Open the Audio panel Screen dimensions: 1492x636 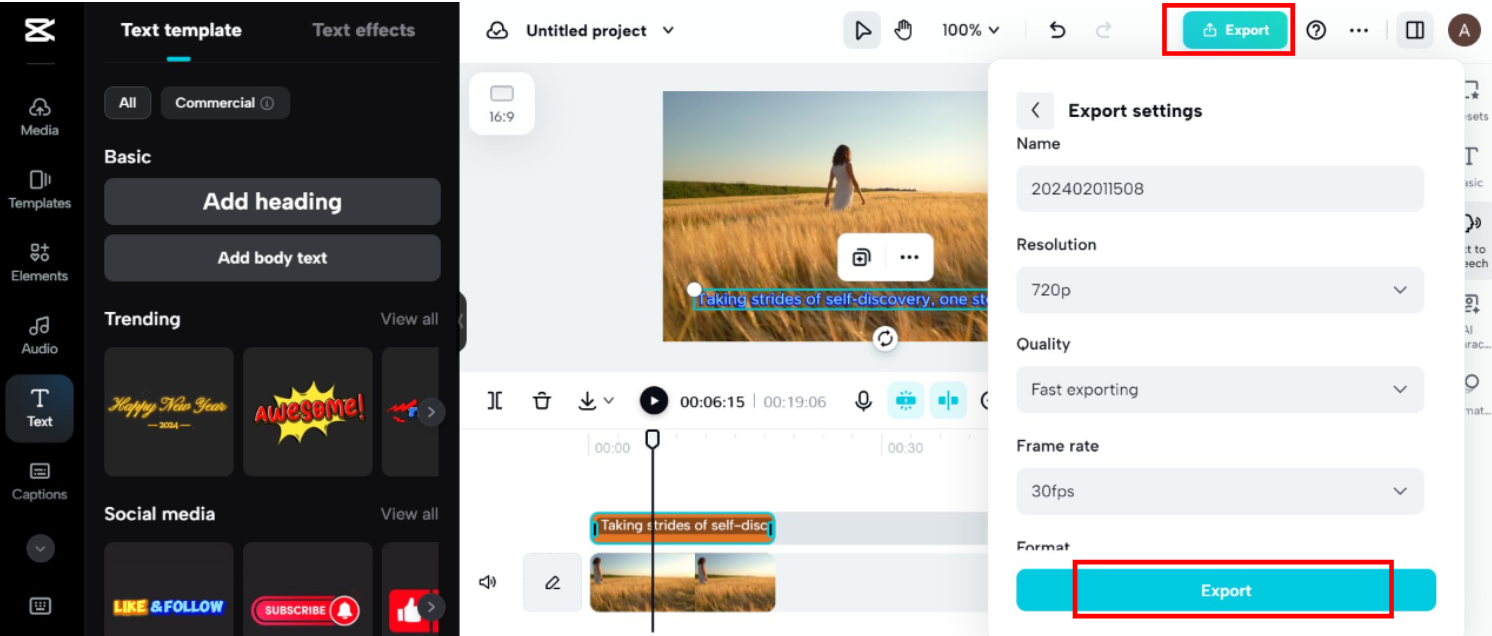point(40,336)
